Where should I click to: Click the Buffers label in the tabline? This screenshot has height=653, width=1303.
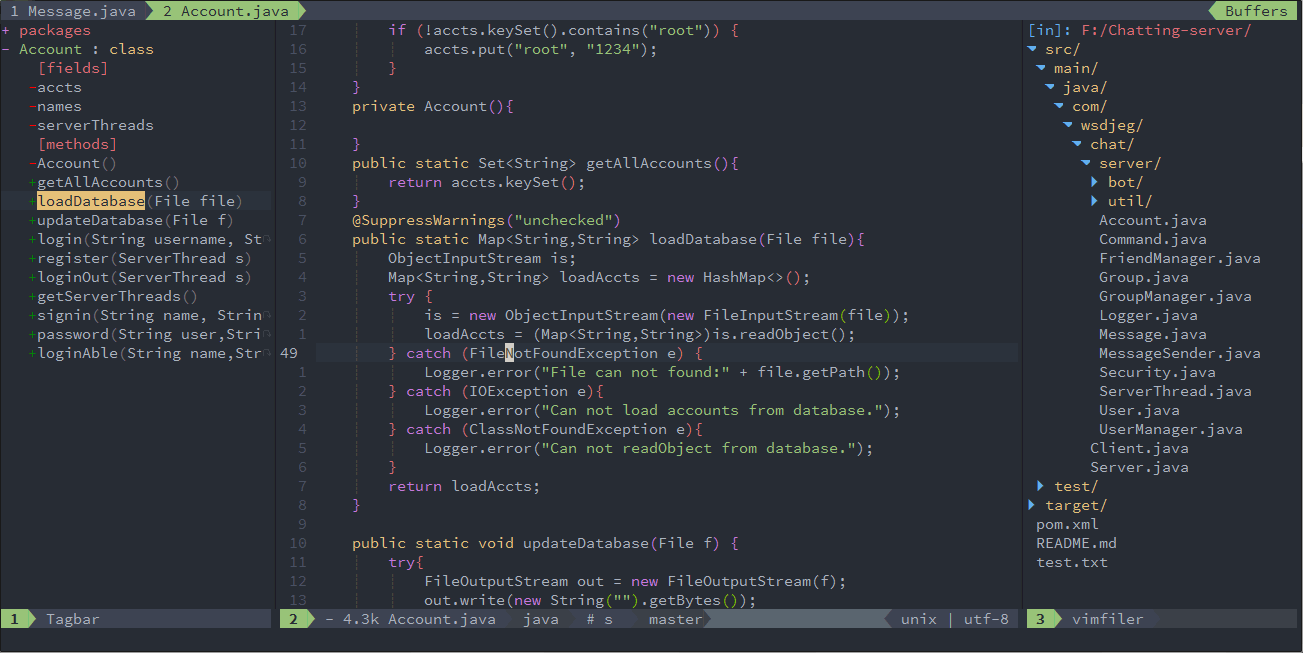tap(1256, 11)
